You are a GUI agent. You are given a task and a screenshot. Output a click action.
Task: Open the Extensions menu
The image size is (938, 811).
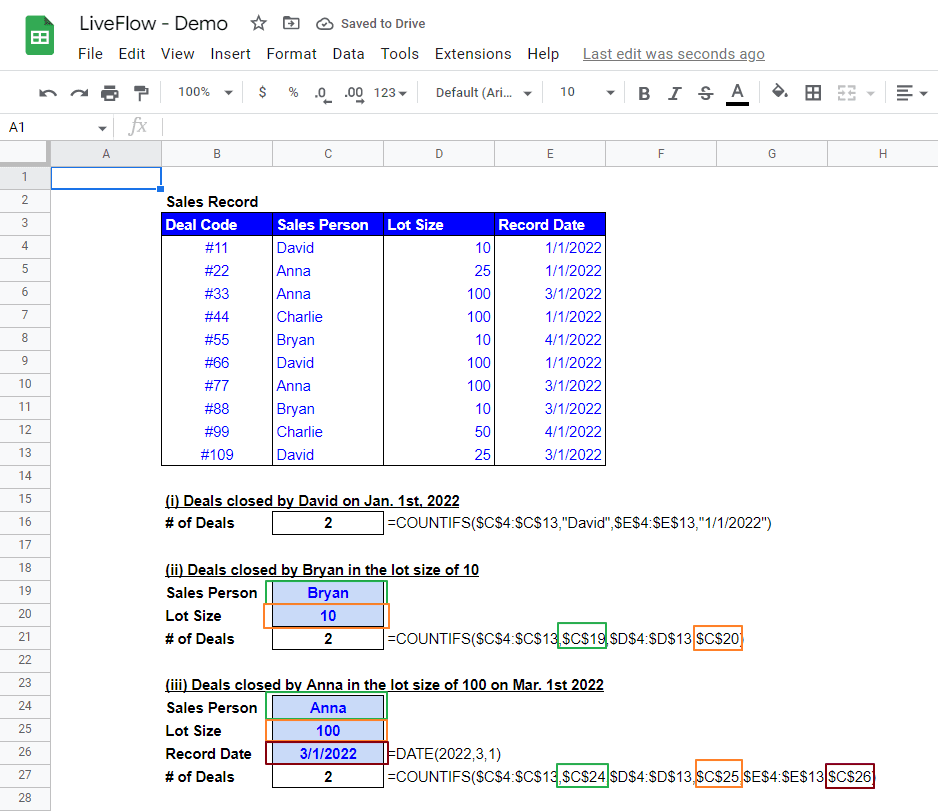473,54
